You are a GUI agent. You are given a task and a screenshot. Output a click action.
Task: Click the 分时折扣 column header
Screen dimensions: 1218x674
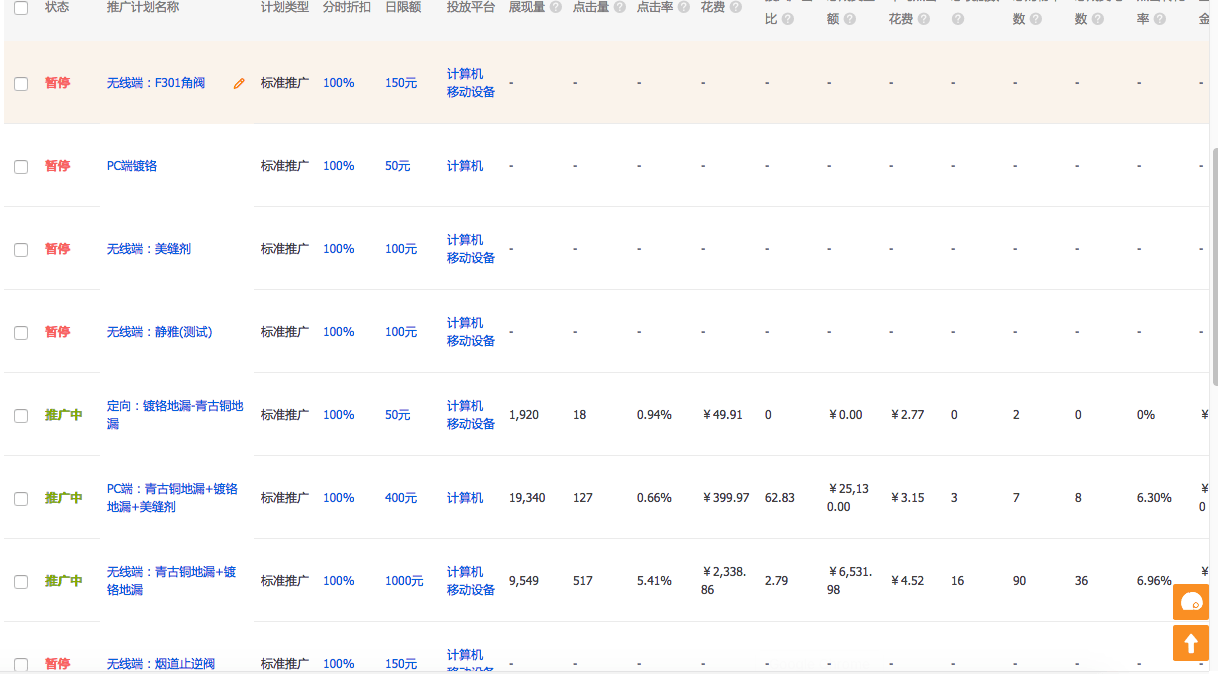347,7
